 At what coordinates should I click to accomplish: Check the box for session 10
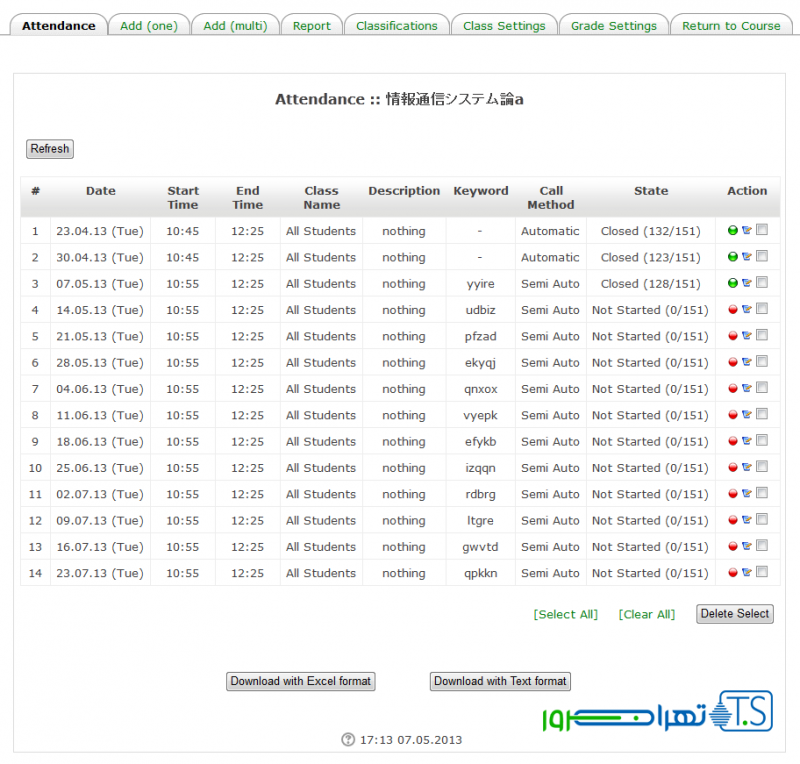coord(762,466)
